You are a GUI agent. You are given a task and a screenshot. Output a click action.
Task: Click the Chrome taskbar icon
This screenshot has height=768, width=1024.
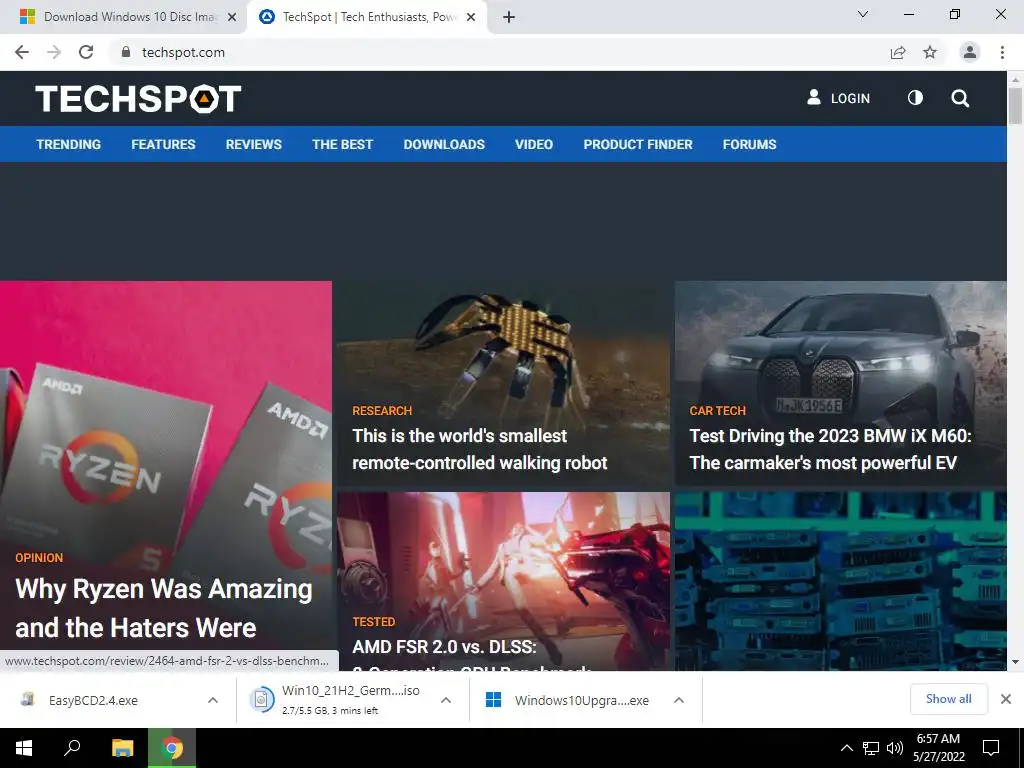[172, 748]
